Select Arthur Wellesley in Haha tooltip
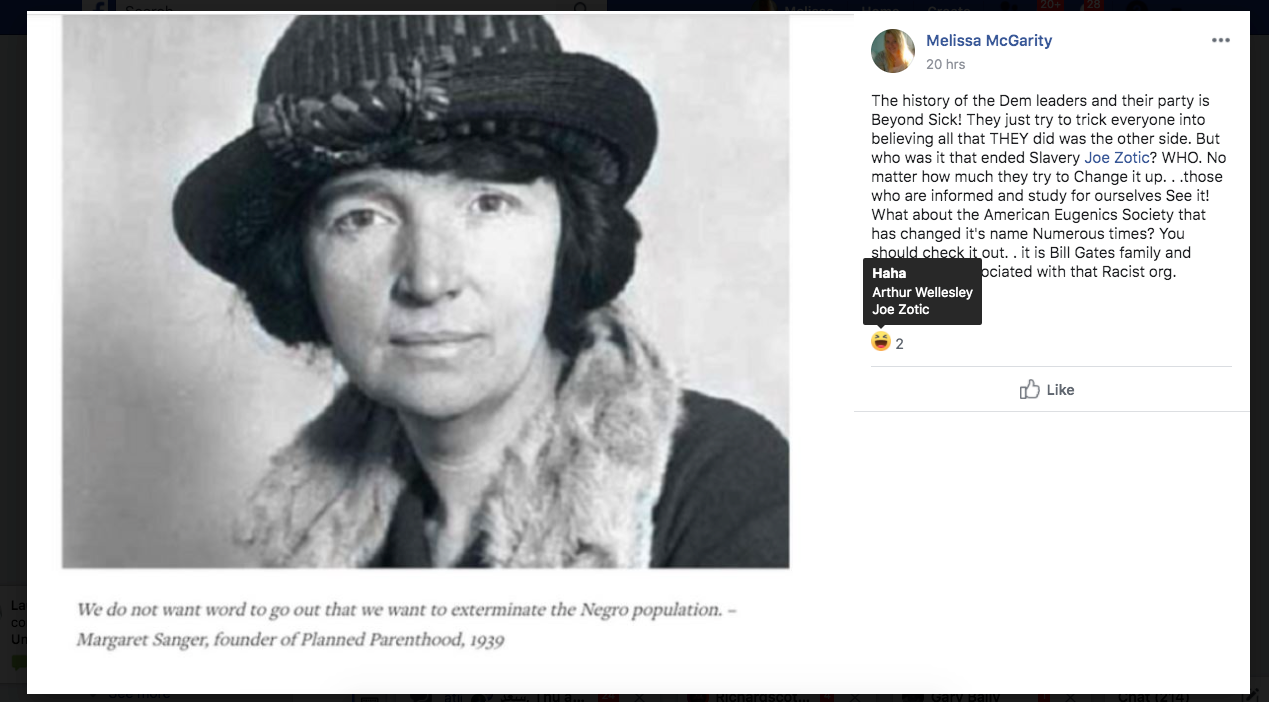Image resolution: width=1269 pixels, height=702 pixels. coord(922,293)
